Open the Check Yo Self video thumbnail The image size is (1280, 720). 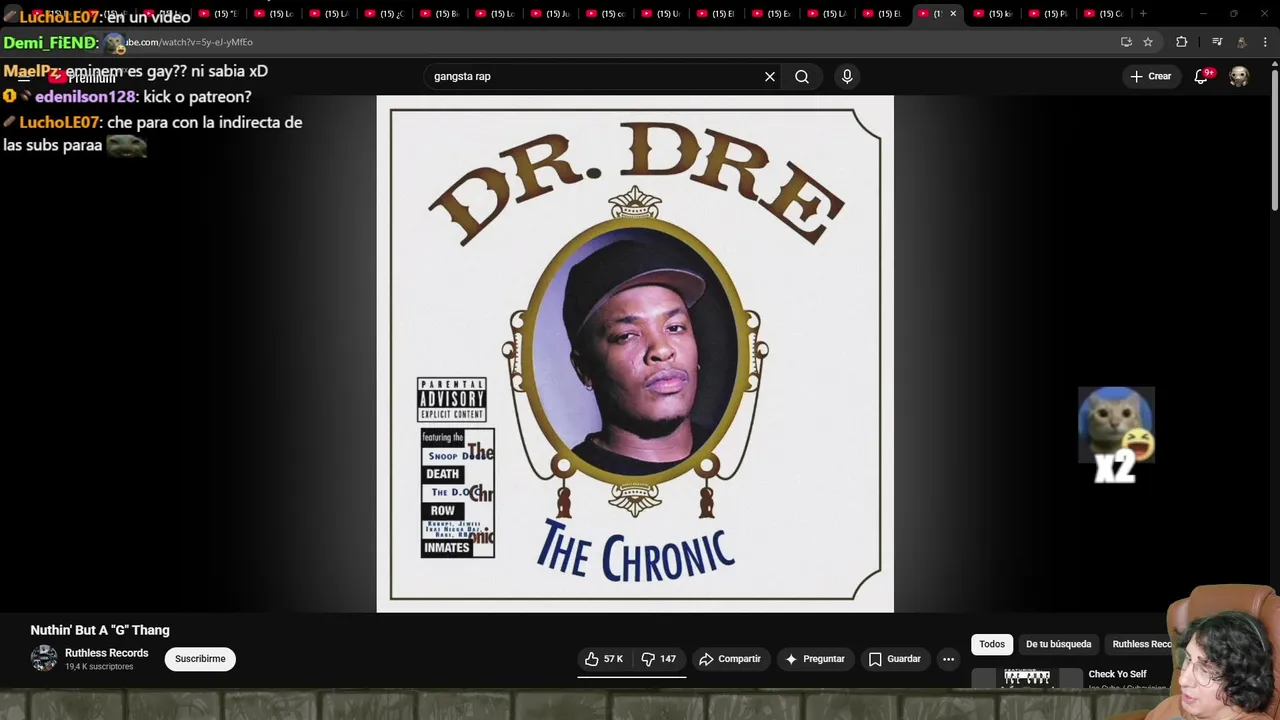(1026, 679)
